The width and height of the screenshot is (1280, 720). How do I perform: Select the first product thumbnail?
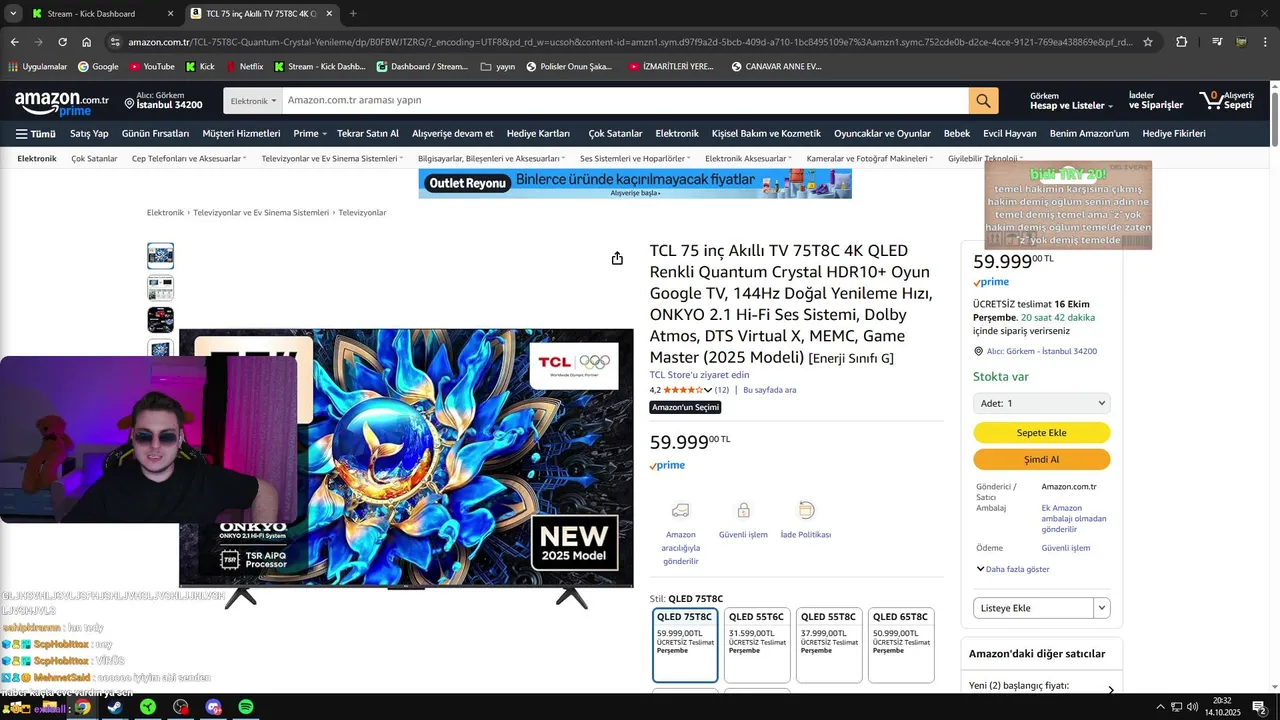point(160,256)
